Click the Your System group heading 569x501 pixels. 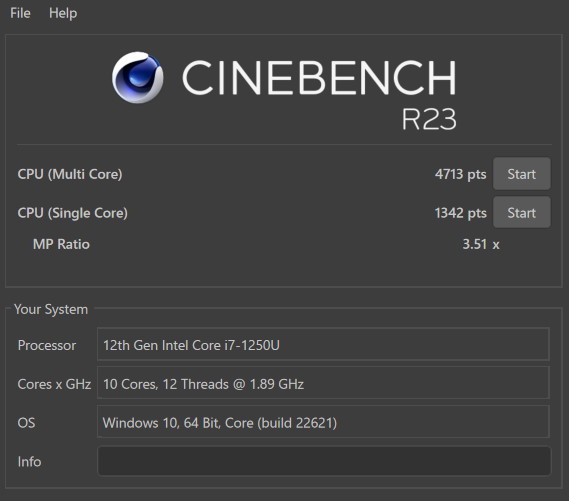point(51,309)
